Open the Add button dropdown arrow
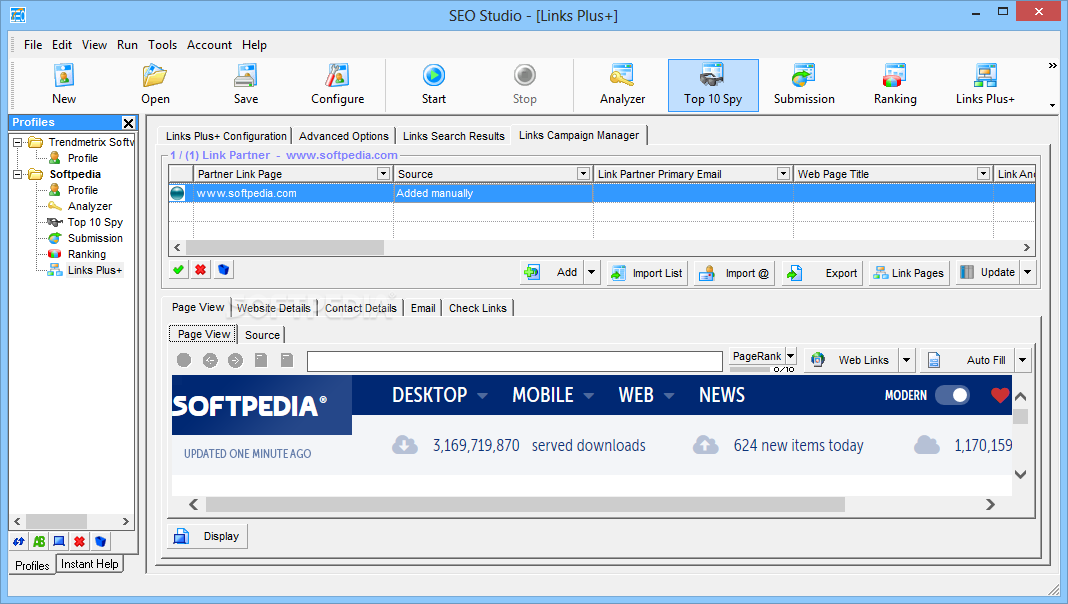 [x=591, y=272]
